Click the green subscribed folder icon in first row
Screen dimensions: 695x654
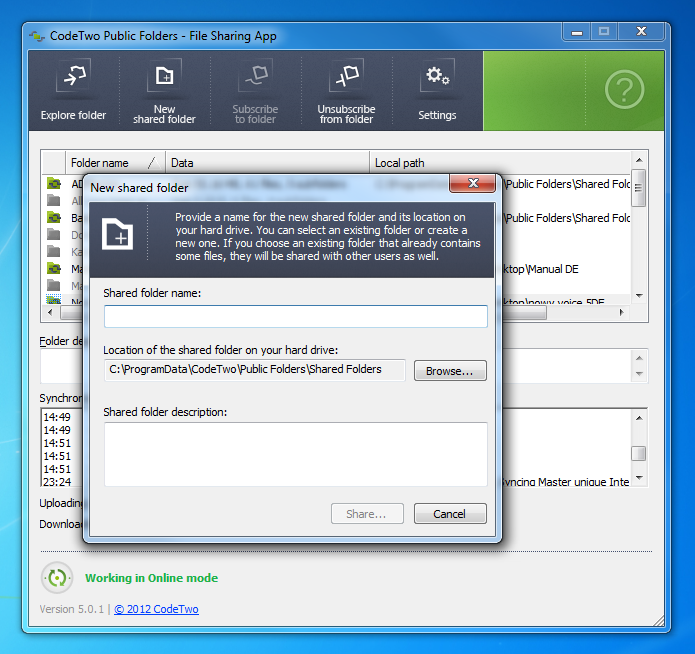point(54,183)
